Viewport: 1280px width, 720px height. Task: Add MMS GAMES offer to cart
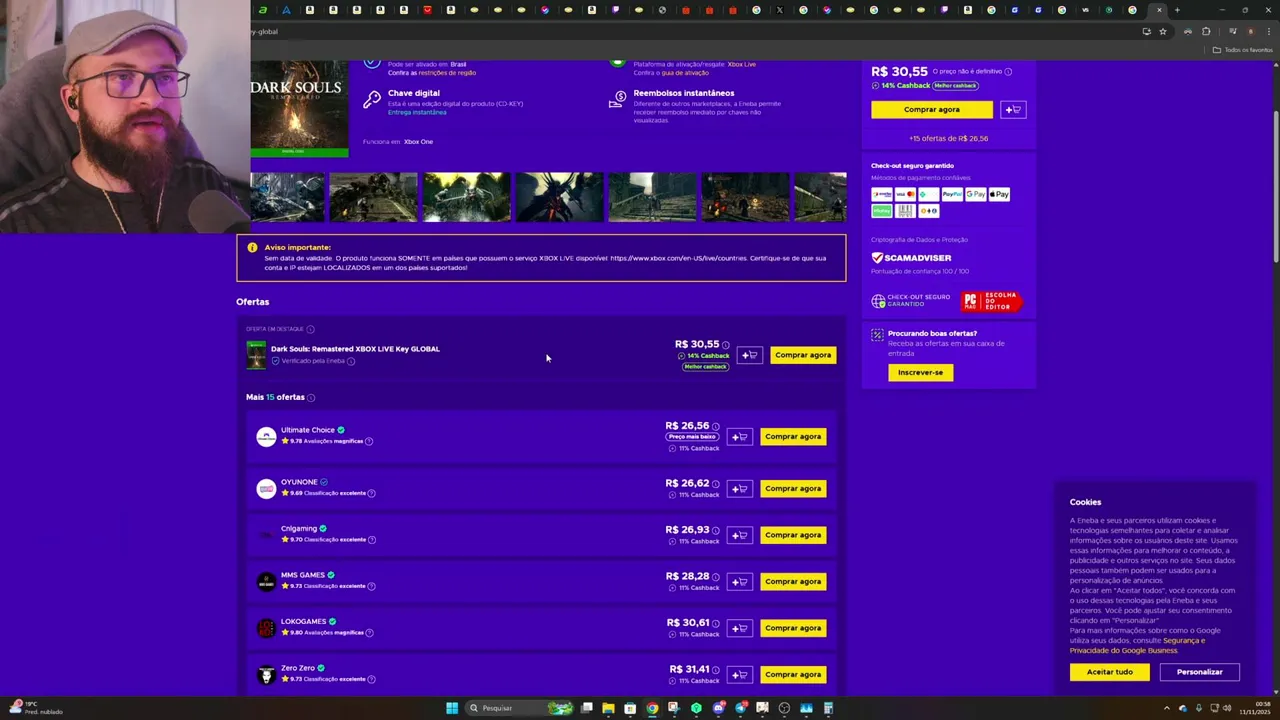point(739,582)
